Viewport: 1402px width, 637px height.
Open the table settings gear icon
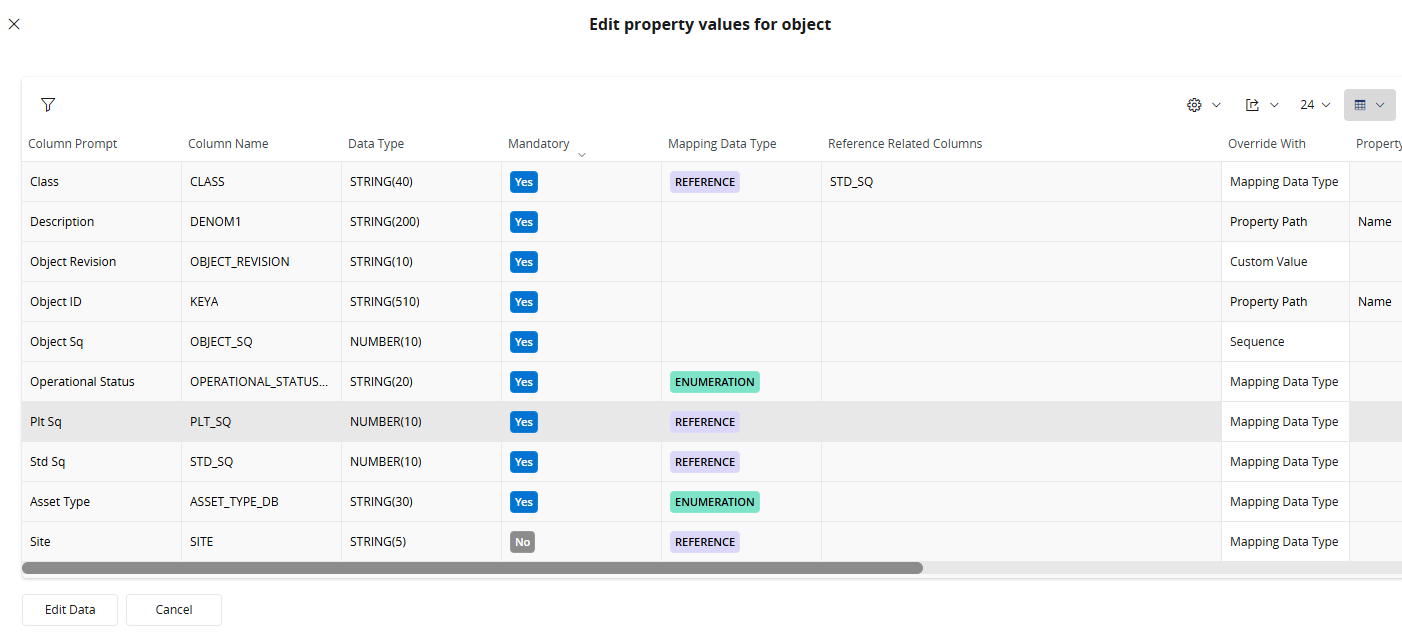click(x=1194, y=105)
